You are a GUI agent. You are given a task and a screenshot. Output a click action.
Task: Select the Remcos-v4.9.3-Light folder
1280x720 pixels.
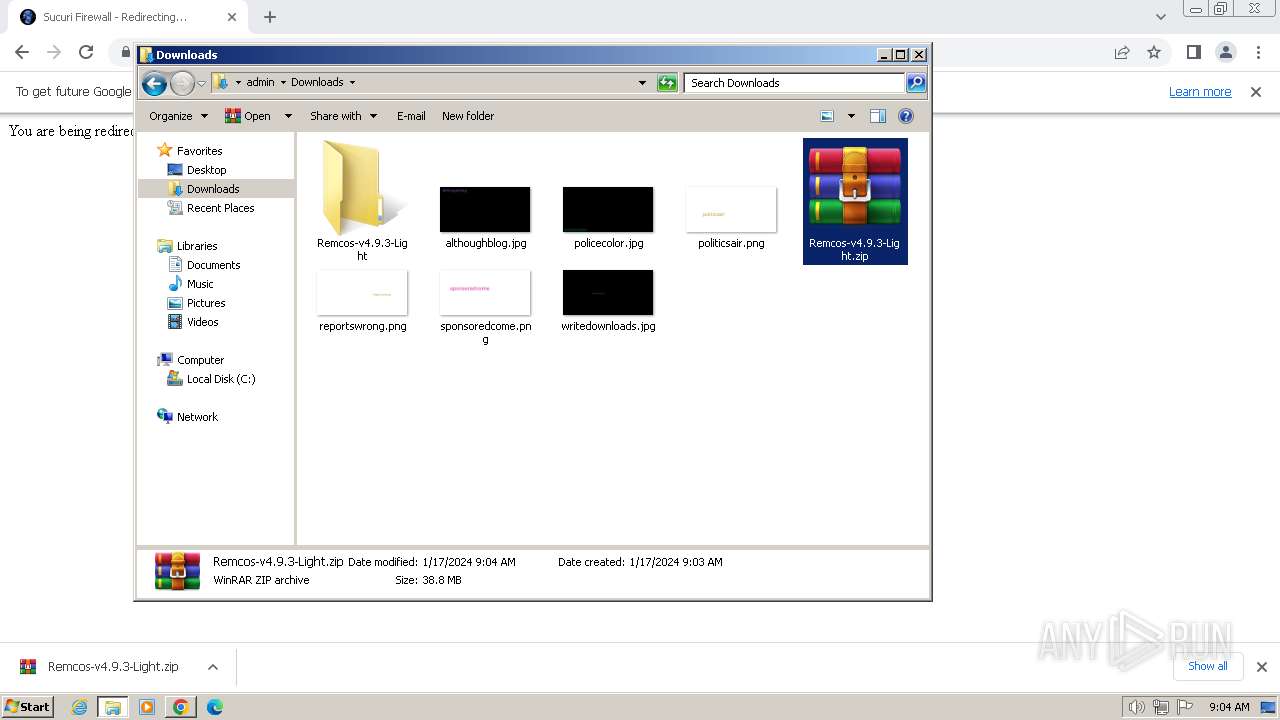coord(362,201)
